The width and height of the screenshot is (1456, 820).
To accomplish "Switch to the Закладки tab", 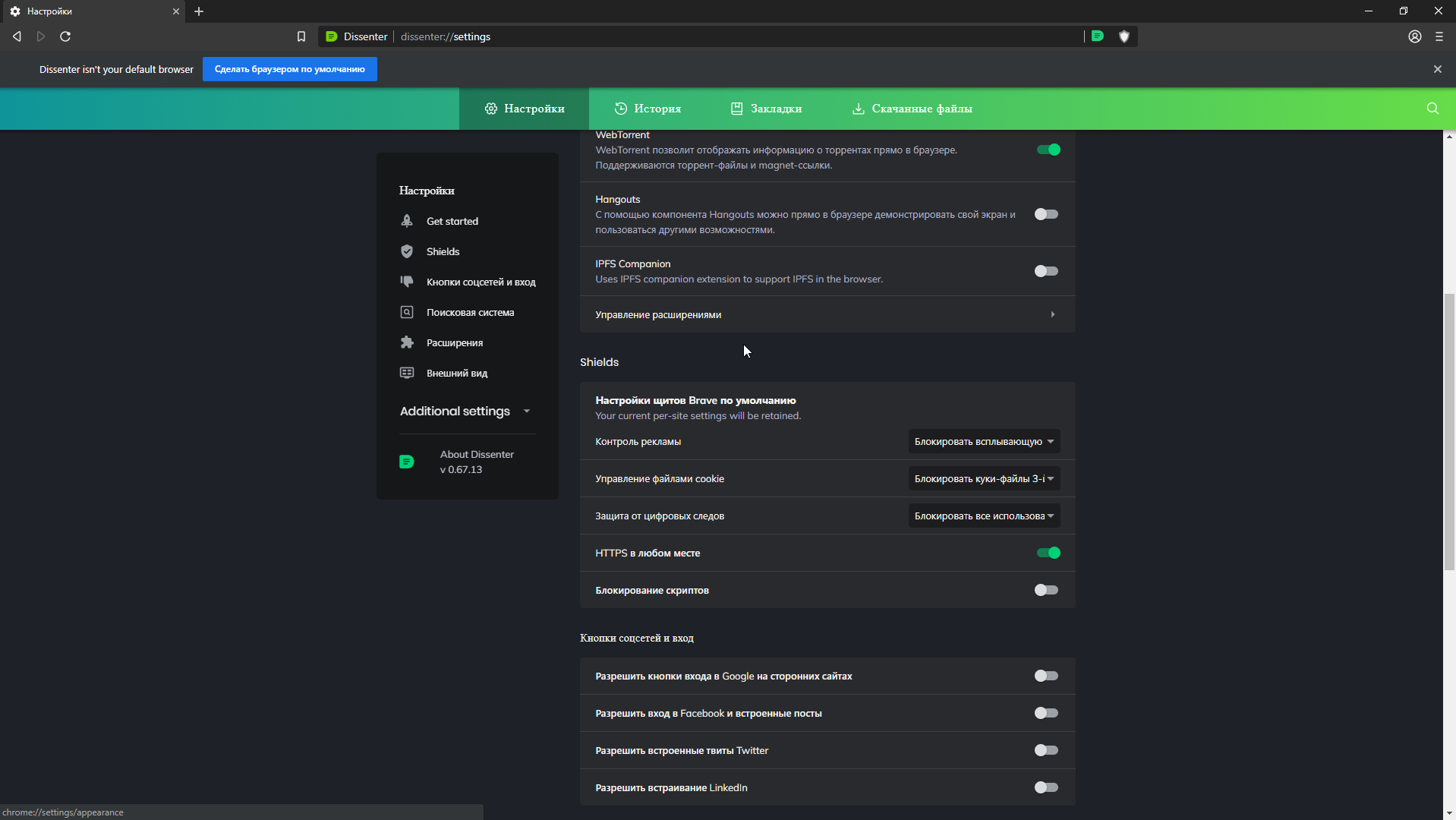I will pos(766,109).
